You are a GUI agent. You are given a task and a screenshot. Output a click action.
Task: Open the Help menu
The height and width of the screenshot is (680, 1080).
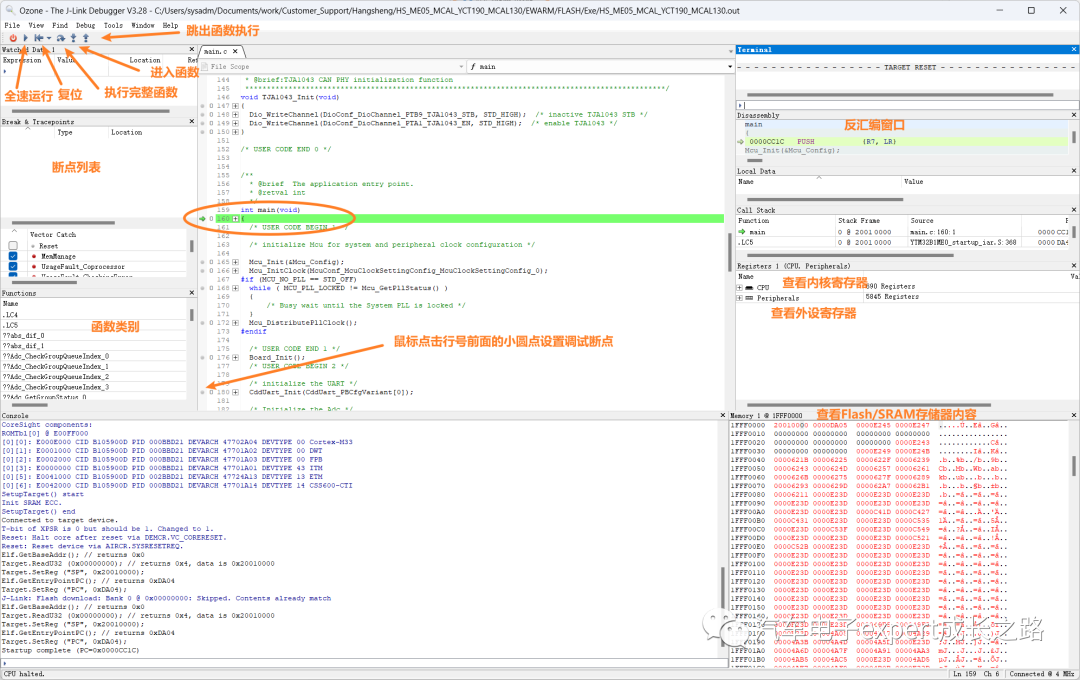(170, 25)
